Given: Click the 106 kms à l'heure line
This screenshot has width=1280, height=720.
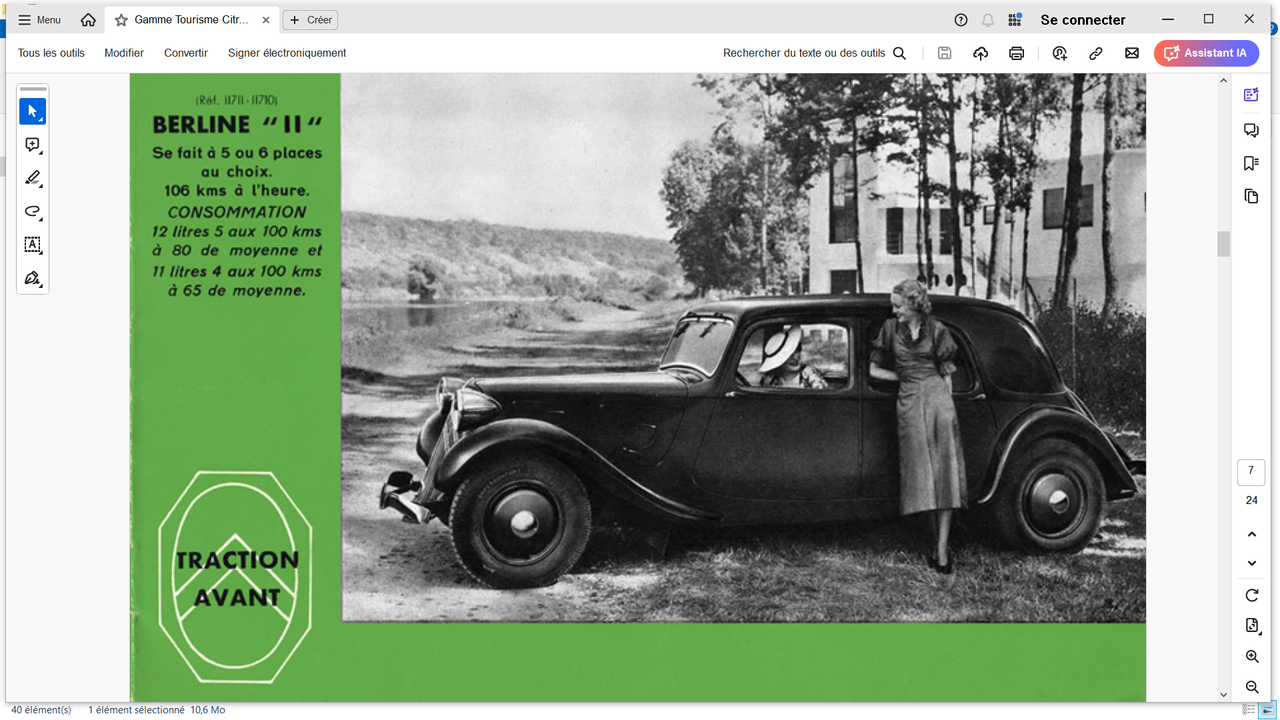Looking at the screenshot, I should click(x=237, y=191).
